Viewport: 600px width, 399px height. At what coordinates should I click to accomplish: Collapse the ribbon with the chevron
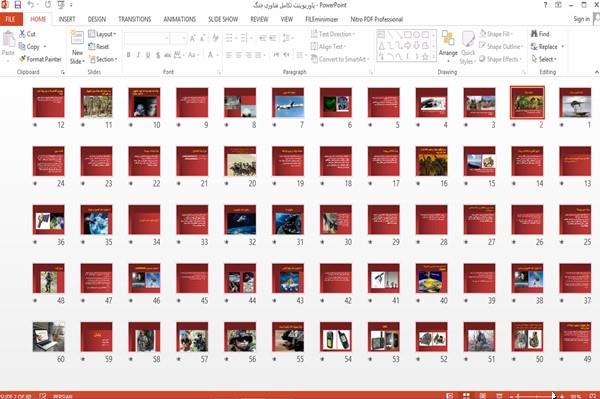tap(596, 72)
